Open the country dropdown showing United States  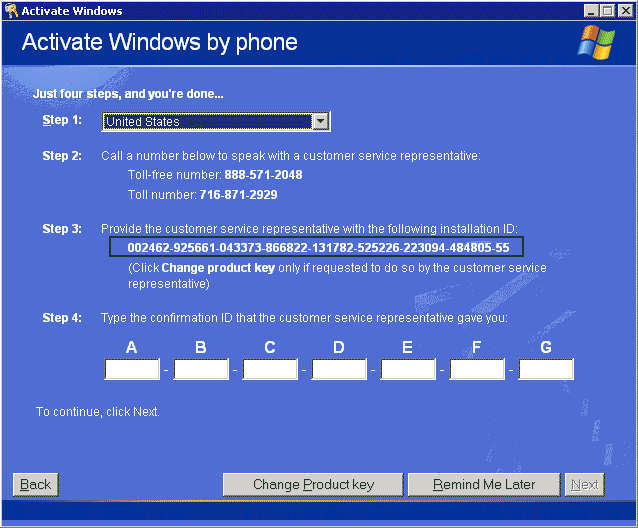216,122
